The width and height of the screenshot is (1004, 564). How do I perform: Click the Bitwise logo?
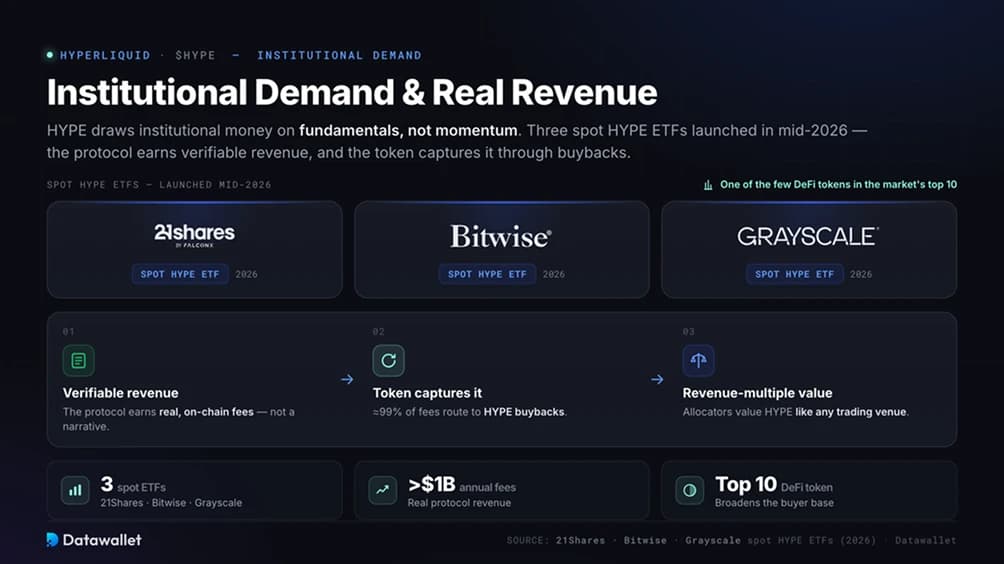coord(501,236)
